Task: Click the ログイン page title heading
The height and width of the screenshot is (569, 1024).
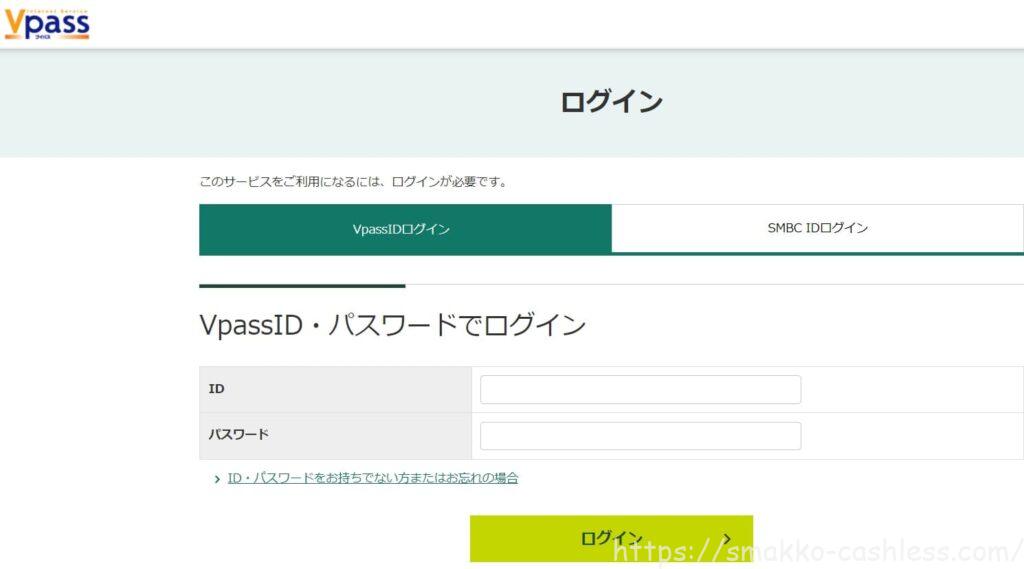Action: [x=611, y=102]
